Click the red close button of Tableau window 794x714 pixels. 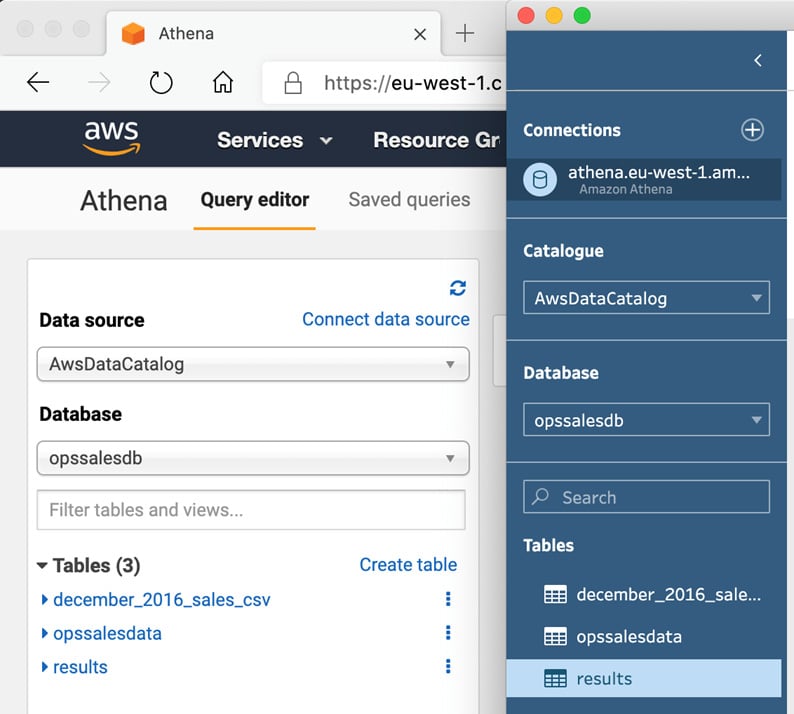(x=526, y=15)
